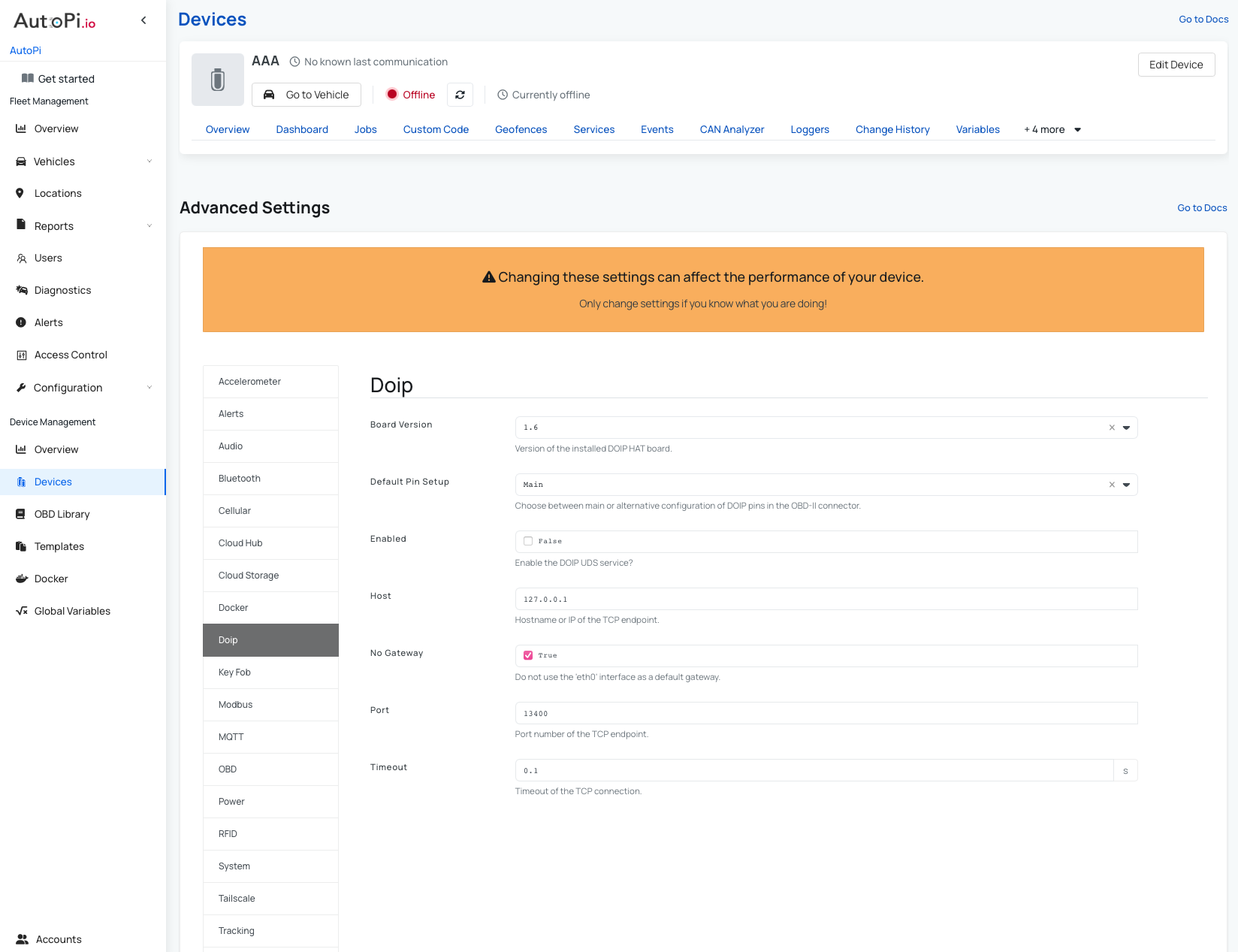The image size is (1238, 952).
Task: Select Cellular in the settings list
Action: click(270, 511)
